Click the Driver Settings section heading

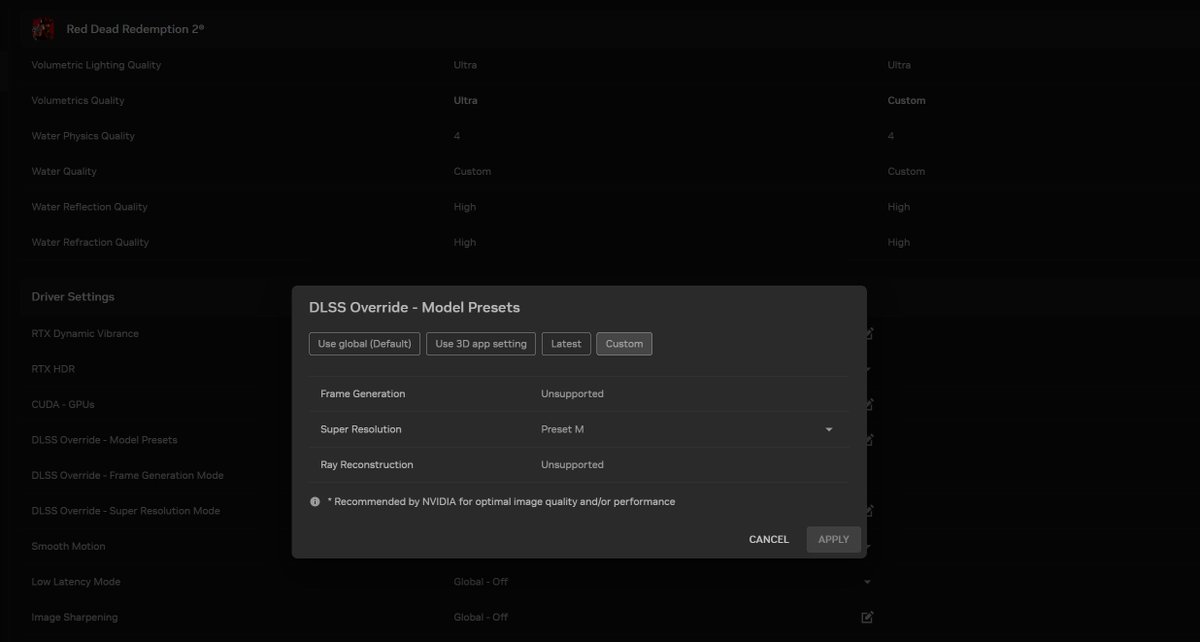(x=73, y=297)
